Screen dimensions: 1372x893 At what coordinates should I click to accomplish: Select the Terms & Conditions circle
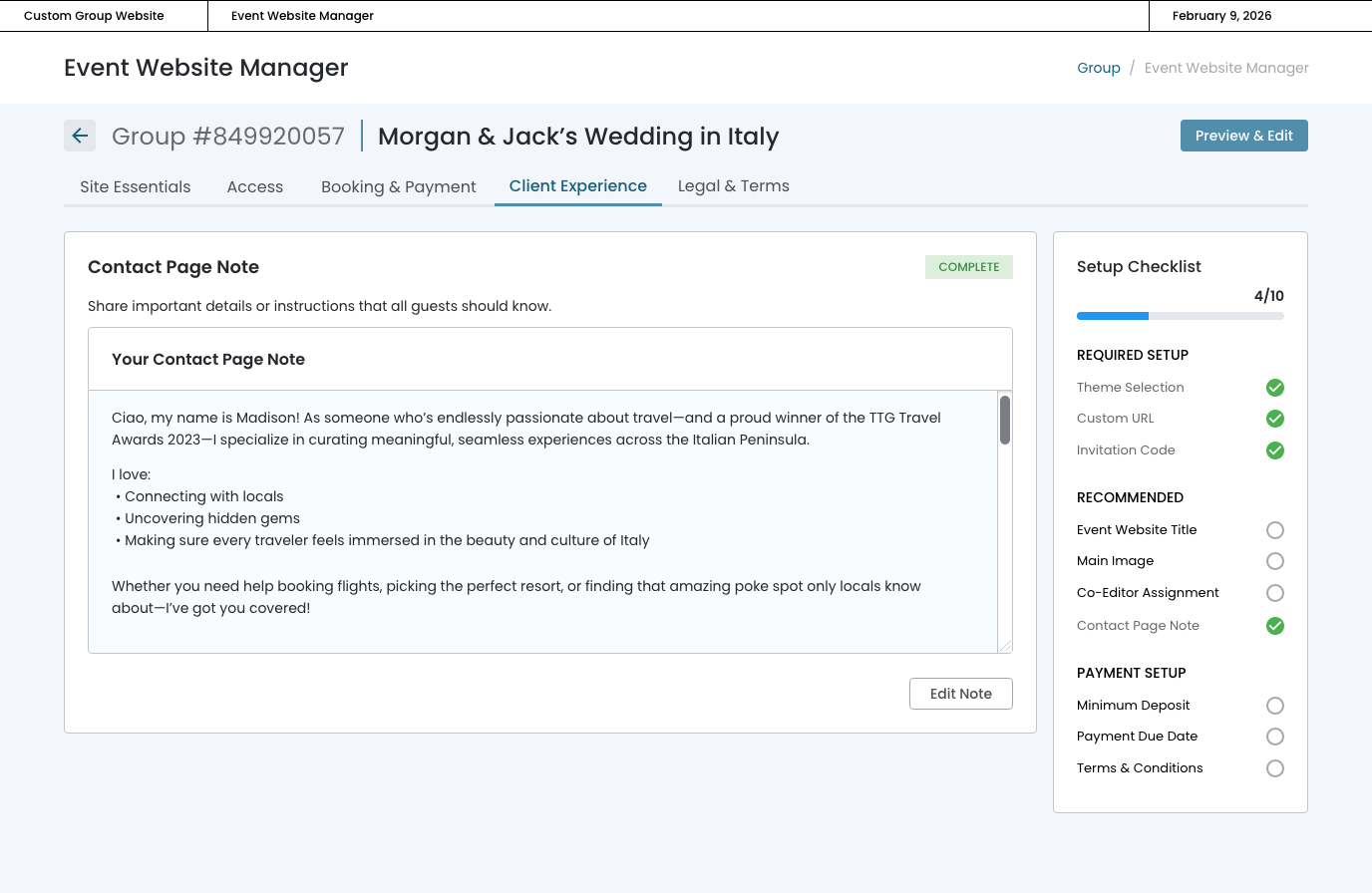point(1274,768)
